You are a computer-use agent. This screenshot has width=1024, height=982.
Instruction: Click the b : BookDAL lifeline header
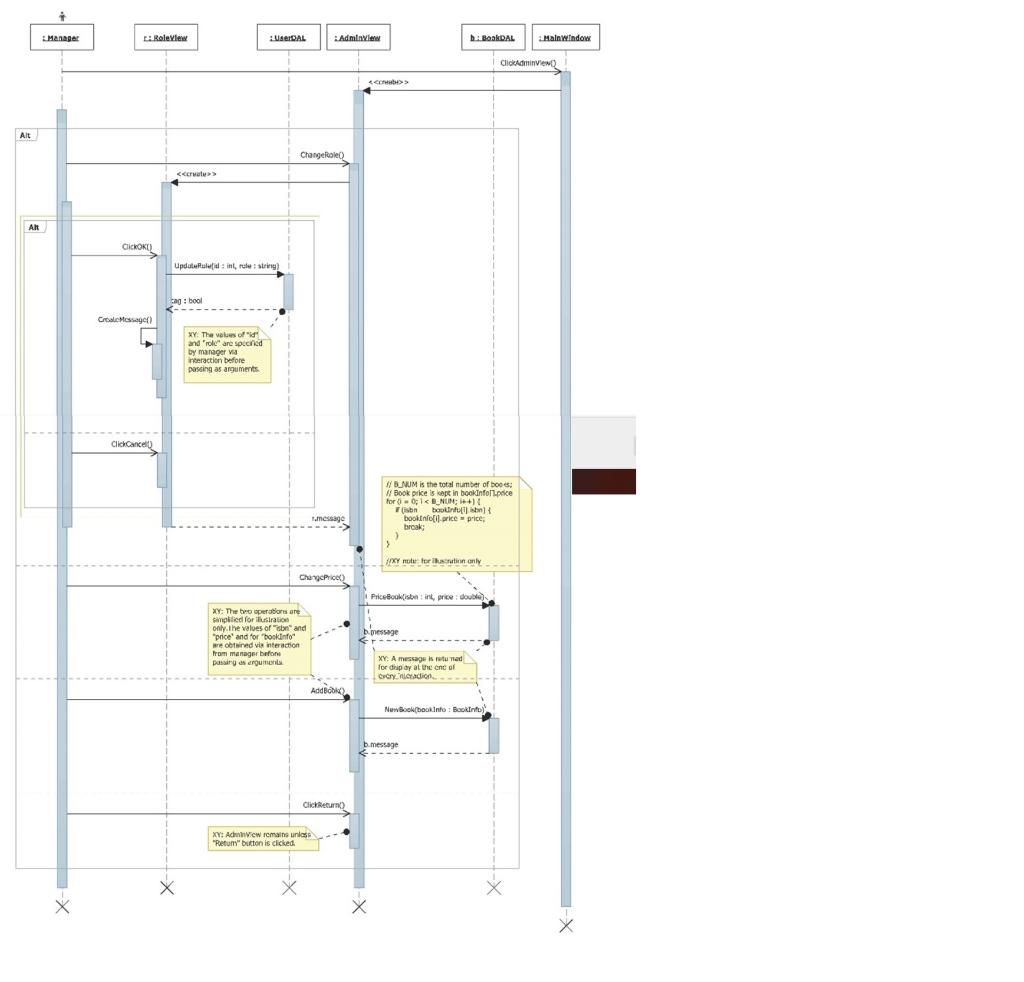pyautogui.click(x=491, y=36)
